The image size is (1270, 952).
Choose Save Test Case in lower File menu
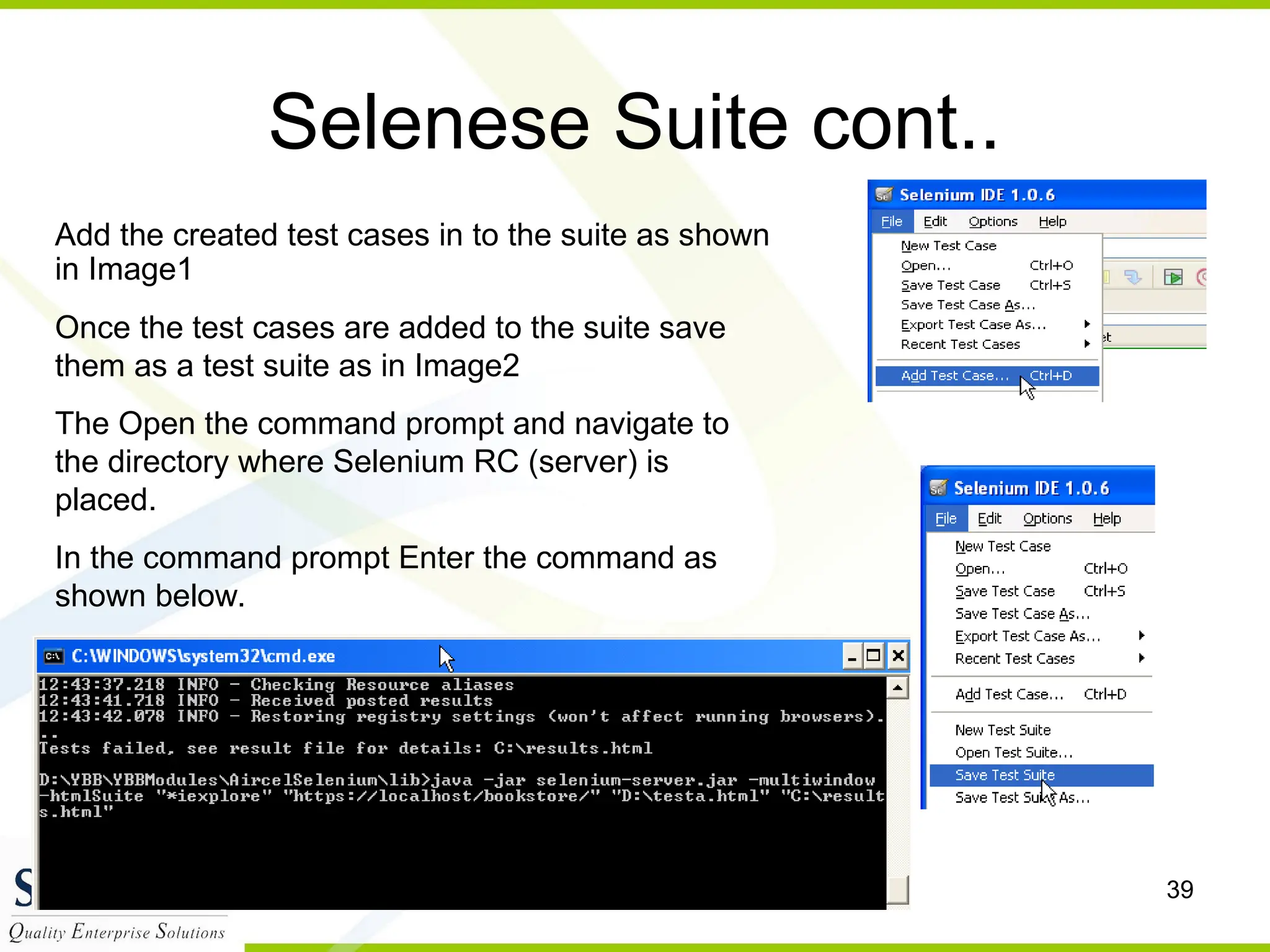[1042, 591]
